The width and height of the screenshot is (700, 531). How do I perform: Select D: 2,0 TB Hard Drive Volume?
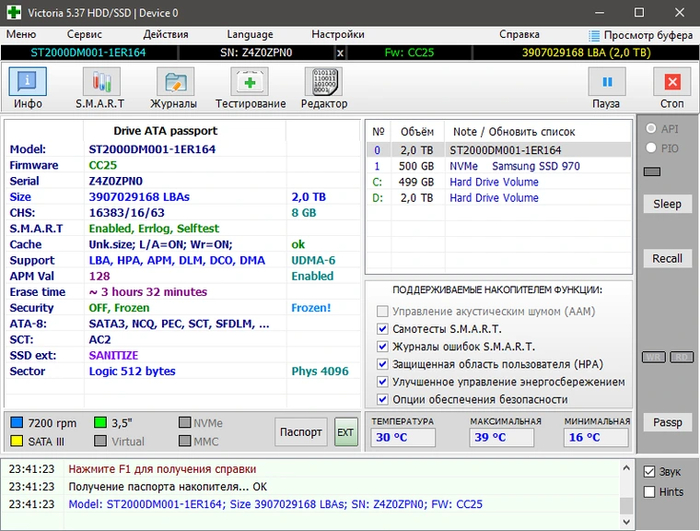pyautogui.click(x=499, y=198)
